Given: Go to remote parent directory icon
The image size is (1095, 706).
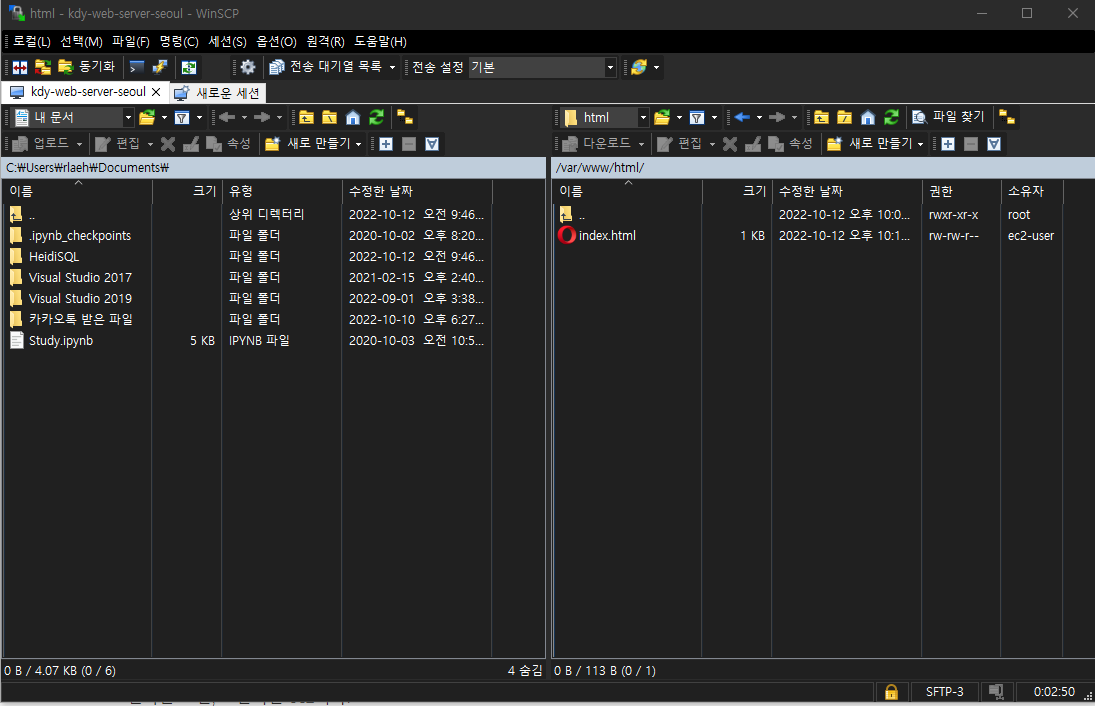Looking at the screenshot, I should (x=821, y=117).
